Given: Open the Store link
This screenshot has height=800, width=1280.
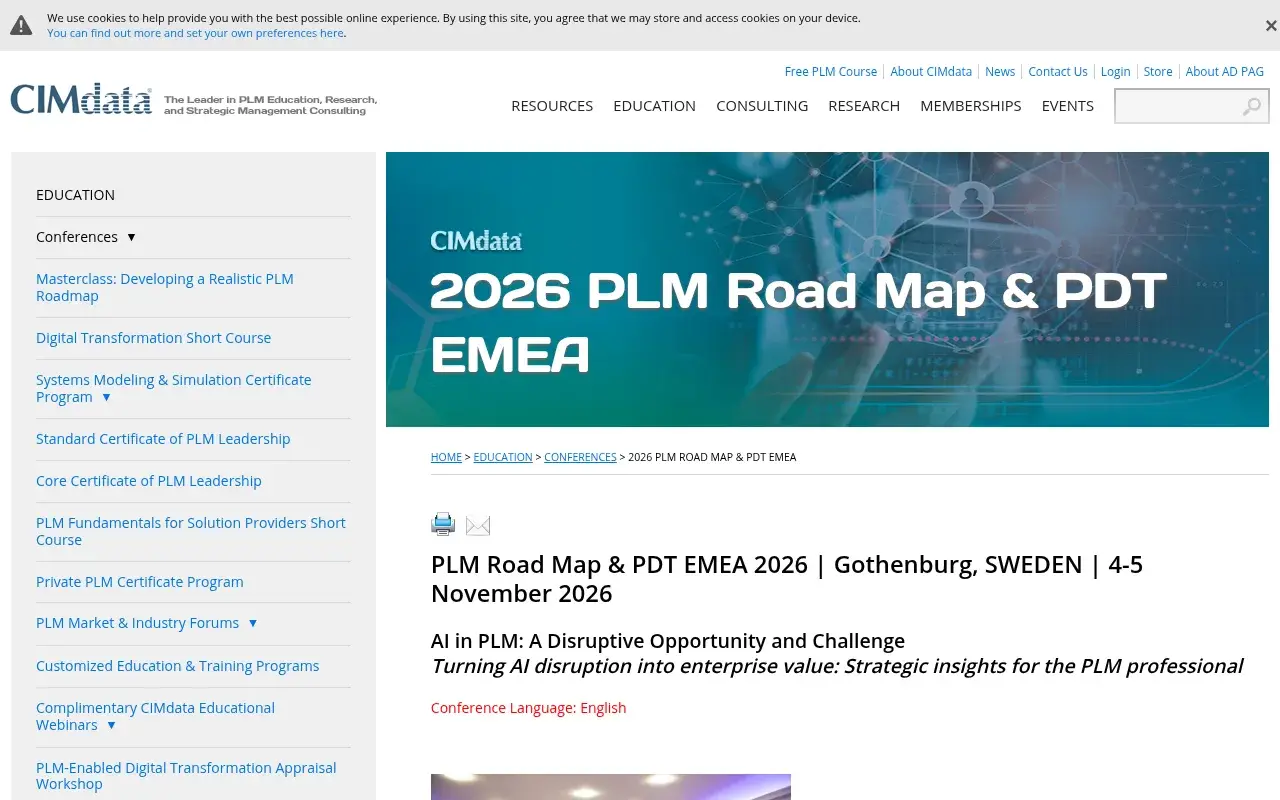Looking at the screenshot, I should 1158,72.
